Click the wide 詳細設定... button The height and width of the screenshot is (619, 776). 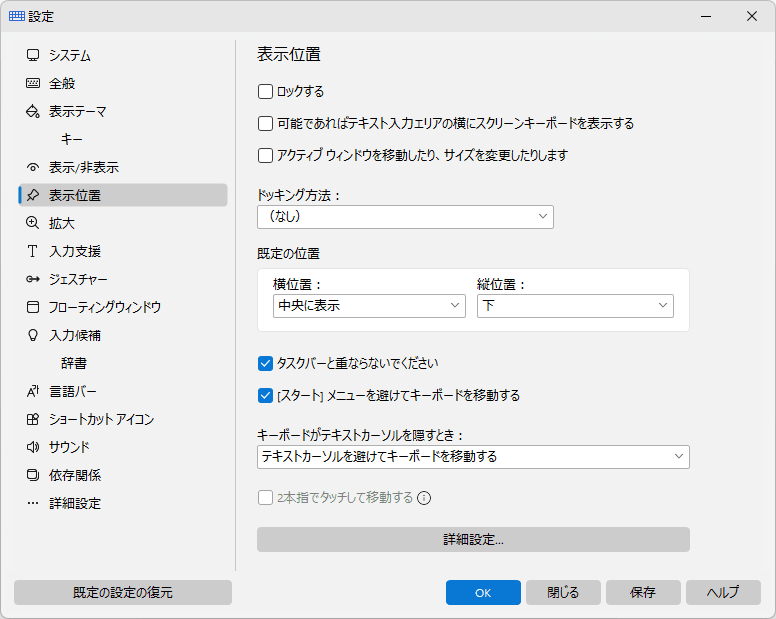point(473,539)
